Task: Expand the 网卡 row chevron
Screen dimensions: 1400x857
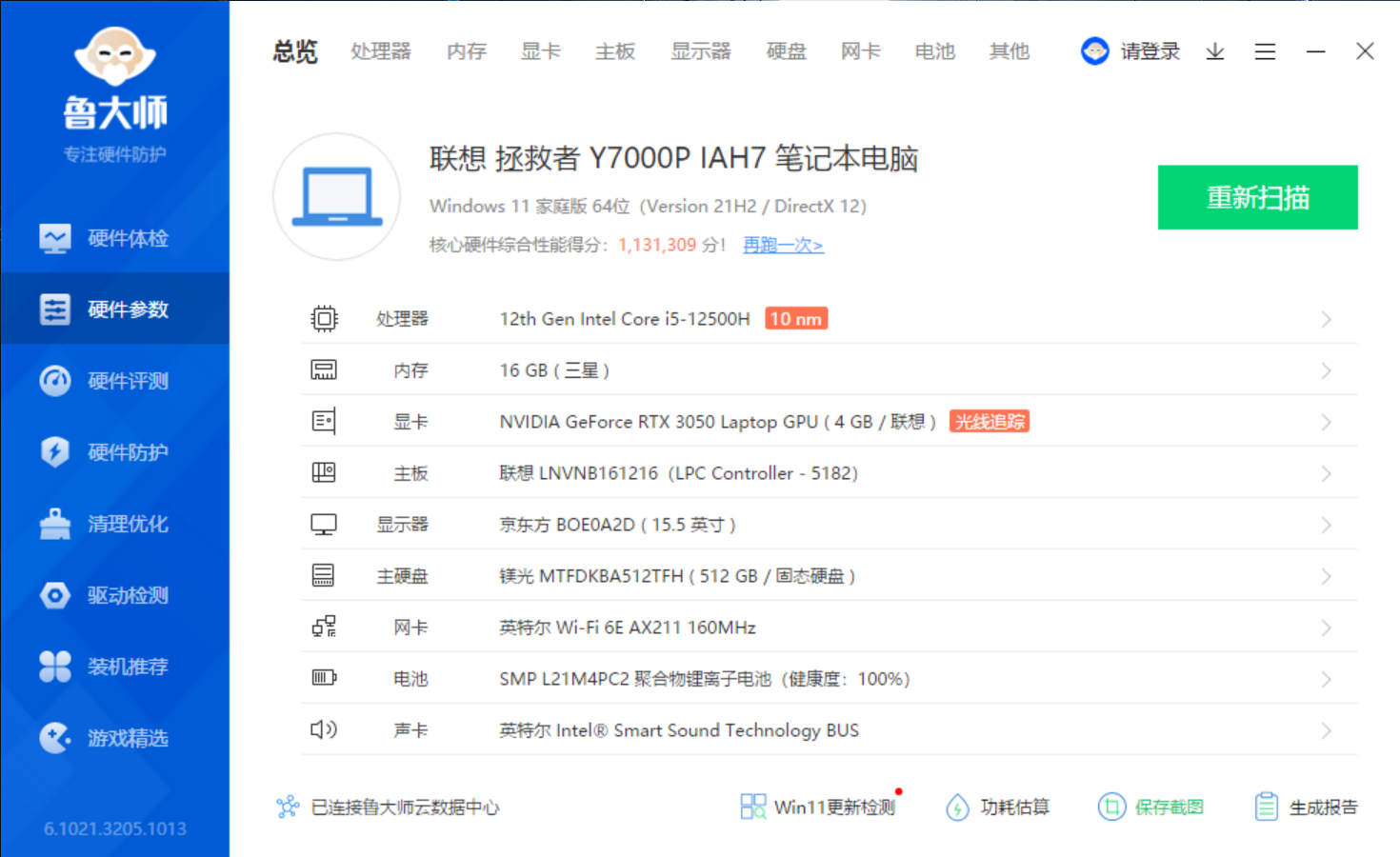Action: (1326, 628)
